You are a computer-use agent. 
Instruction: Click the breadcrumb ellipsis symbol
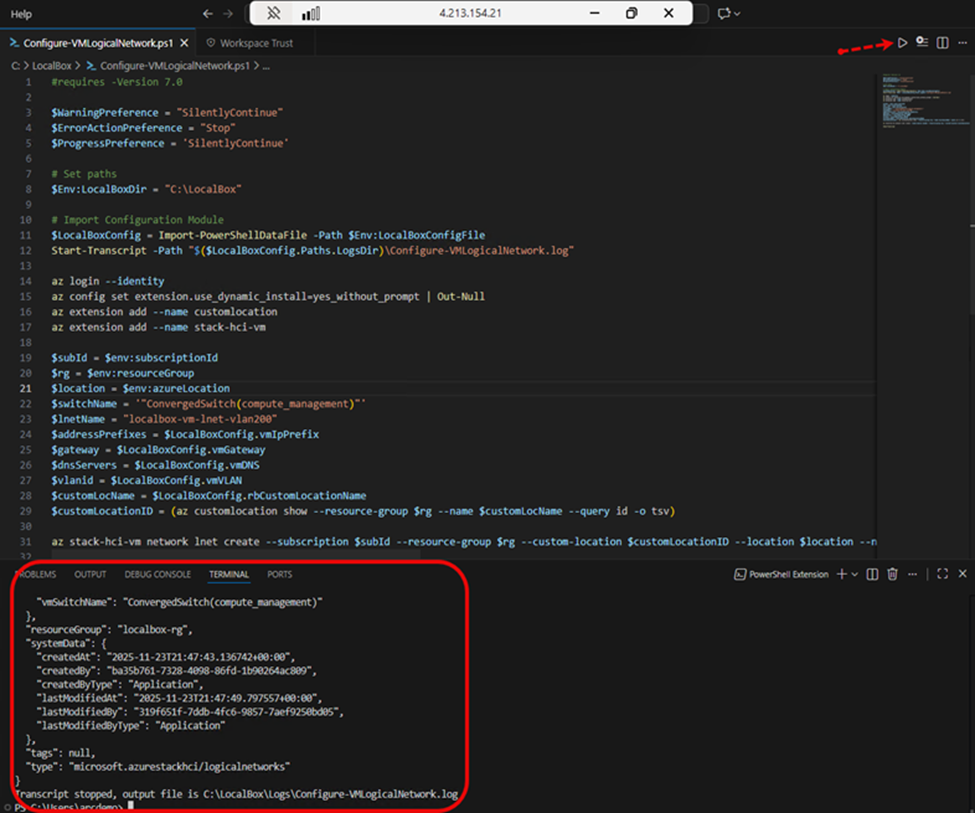[x=266, y=66]
